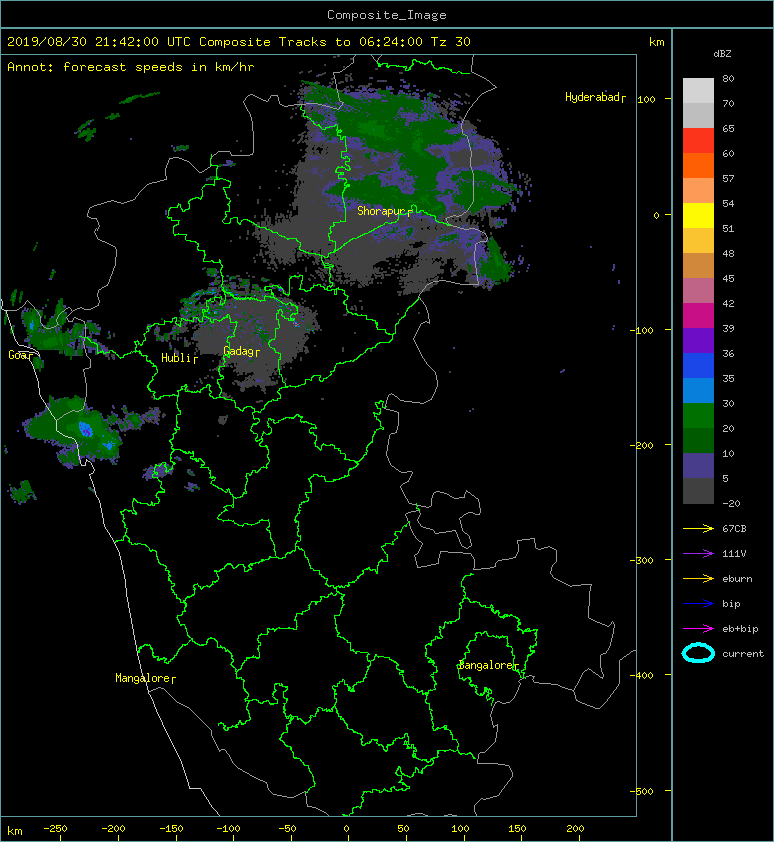Image resolution: width=774 pixels, height=842 pixels.
Task: Click the cyan current ellipse icon
Action: click(698, 653)
